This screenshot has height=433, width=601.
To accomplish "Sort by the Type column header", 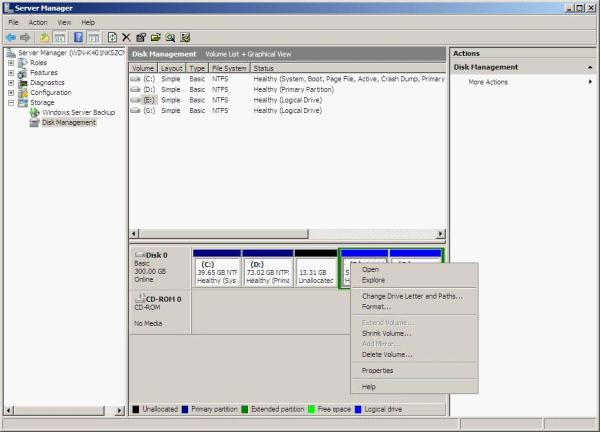I will (197, 68).
